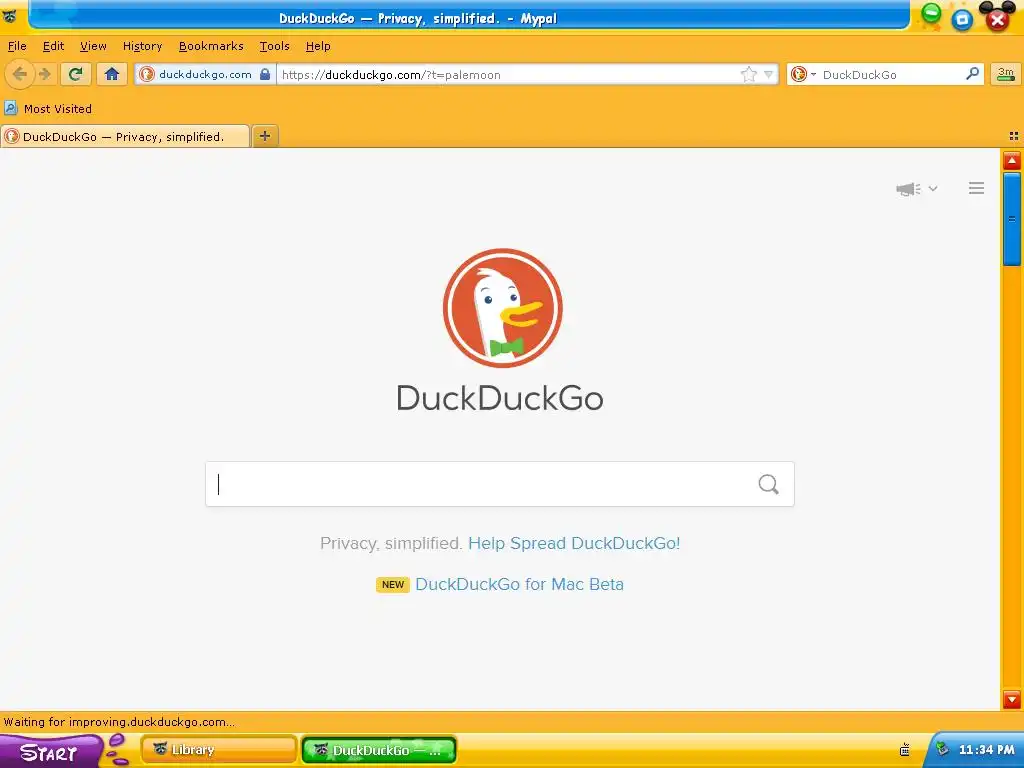
Task: Click the scrollbar up arrow
Action: coord(1012,160)
